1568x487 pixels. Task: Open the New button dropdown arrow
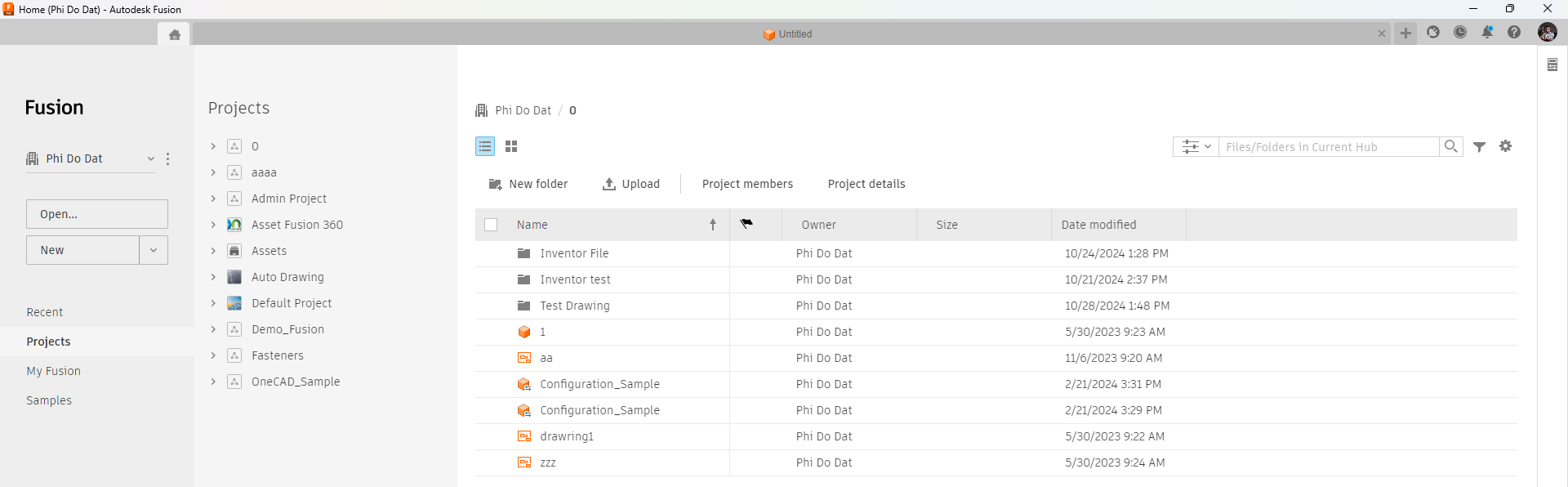tap(154, 250)
